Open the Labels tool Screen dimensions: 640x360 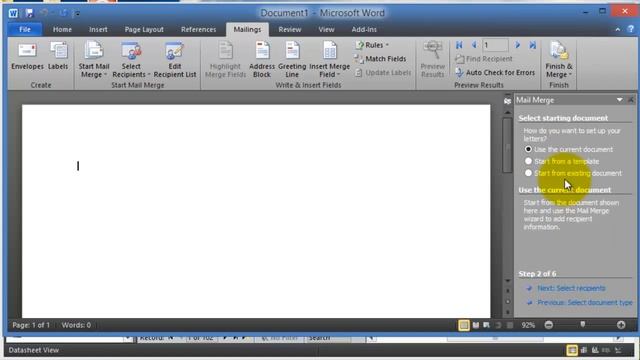(x=58, y=56)
